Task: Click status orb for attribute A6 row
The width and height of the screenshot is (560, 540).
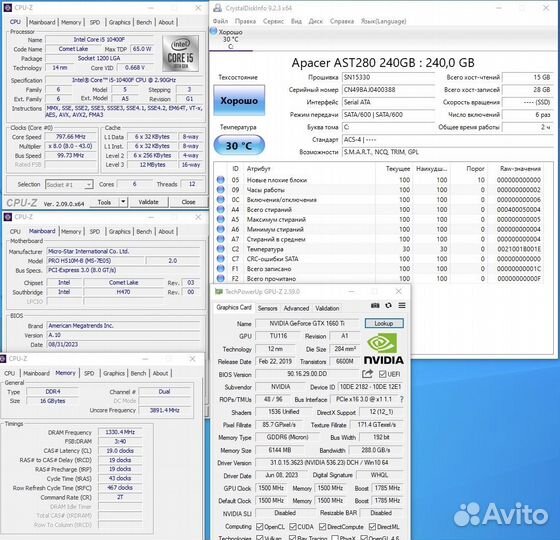Action: tap(220, 229)
